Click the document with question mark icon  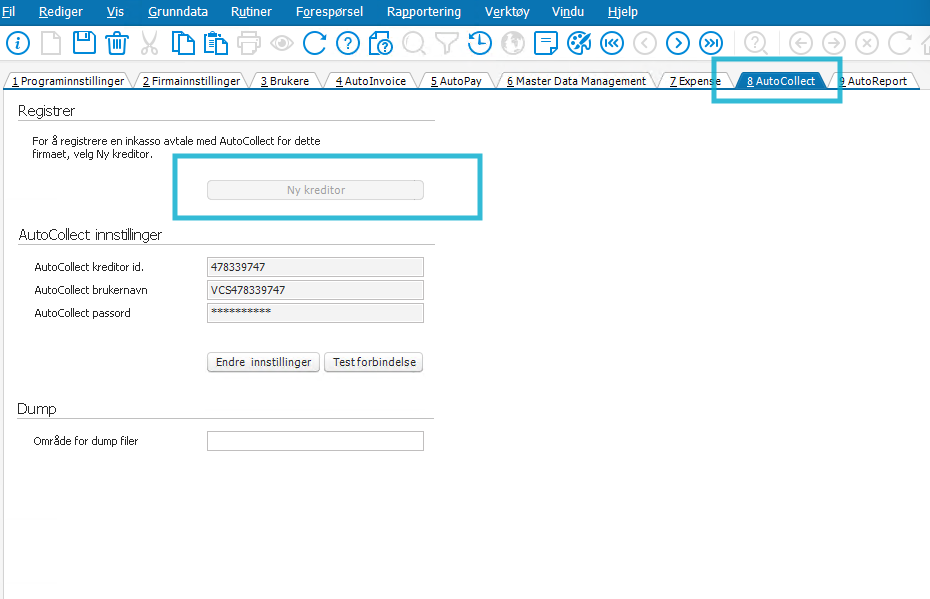[380, 43]
